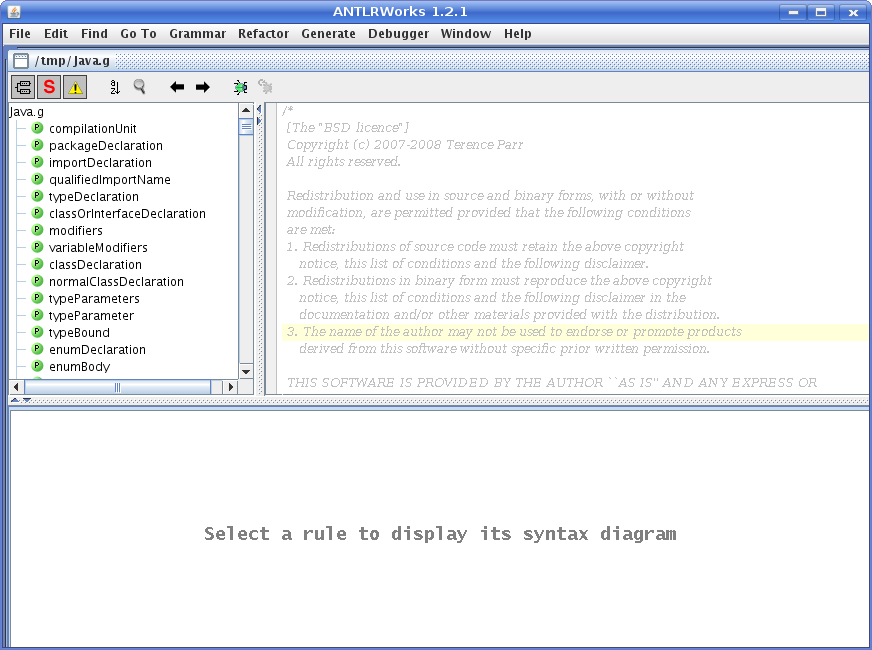Toggle the yellow warning triangle button
The image size is (872, 650).
[75, 87]
